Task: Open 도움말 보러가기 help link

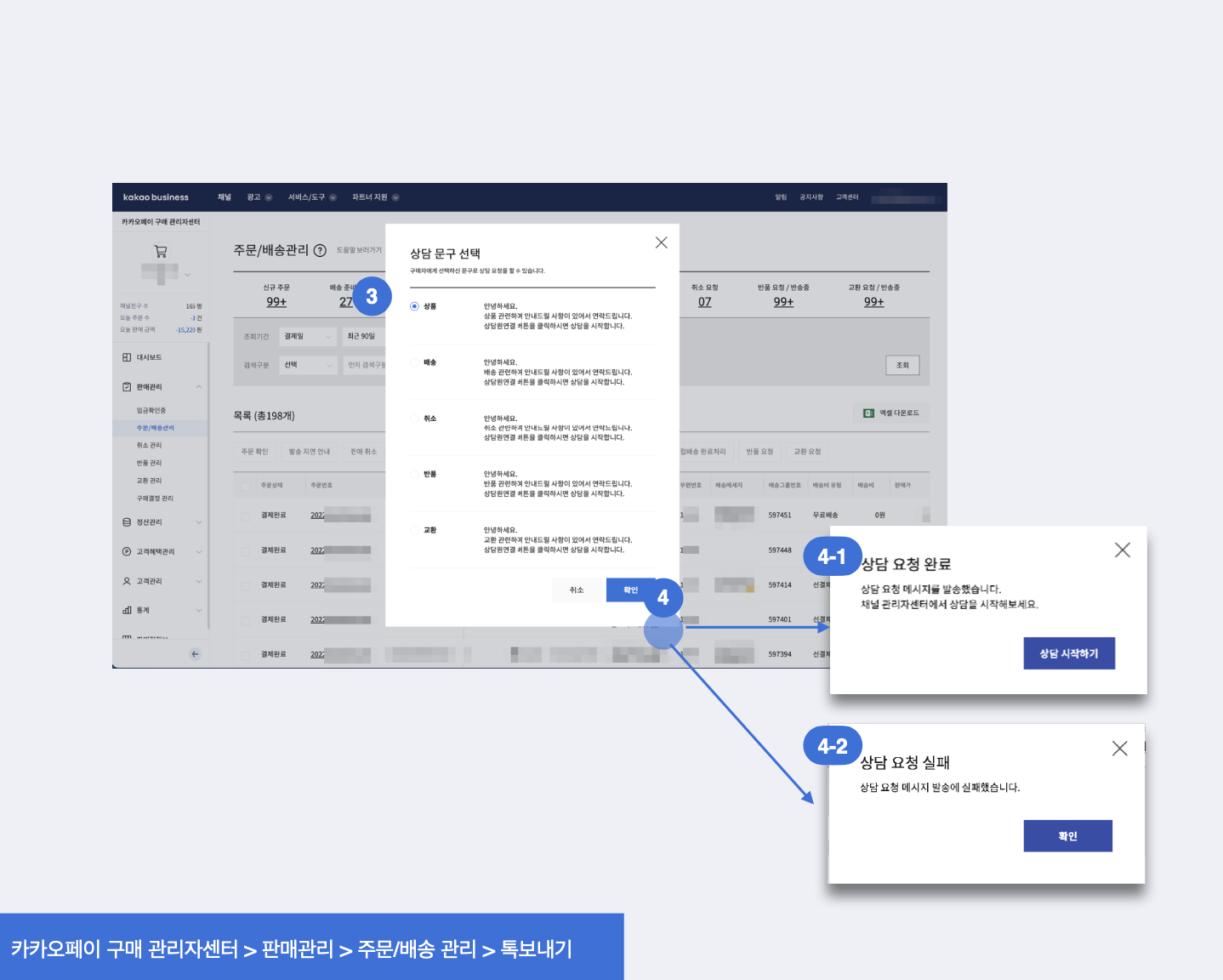Action: click(359, 250)
